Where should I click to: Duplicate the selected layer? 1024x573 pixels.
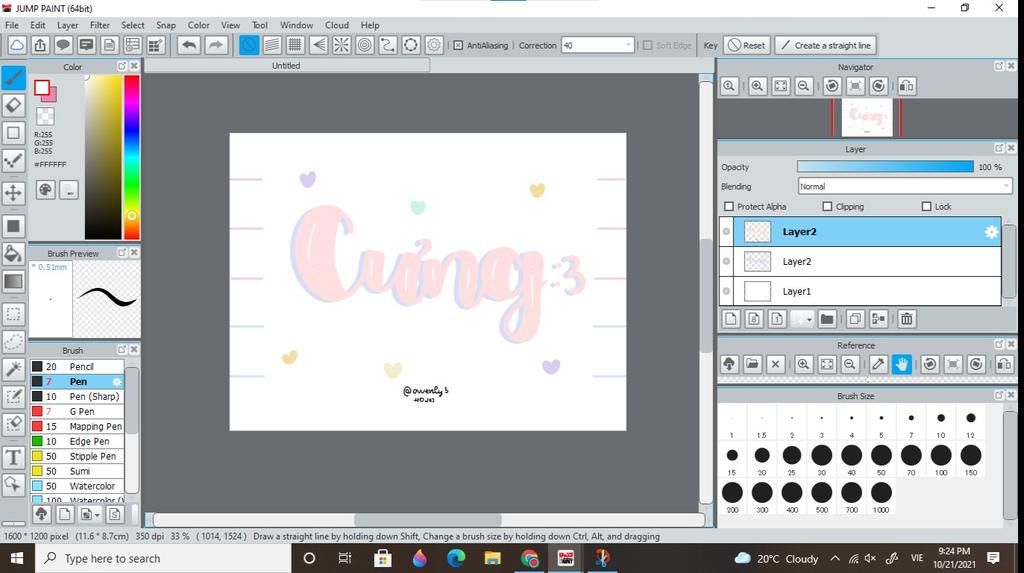coord(854,319)
